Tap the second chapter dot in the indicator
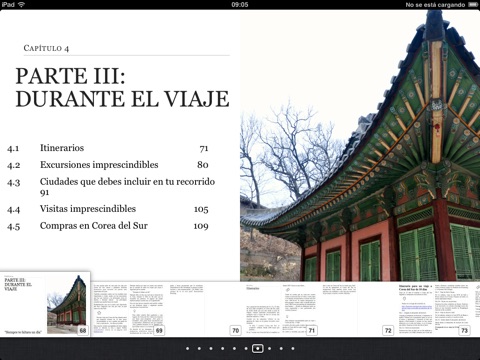This screenshot has height=360, width=480. pyautogui.click(x=199, y=348)
